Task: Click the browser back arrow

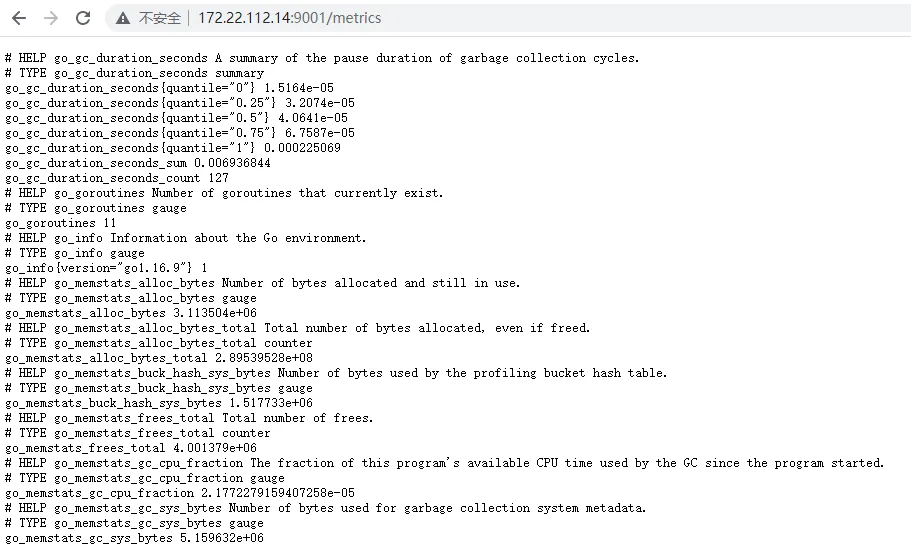Action: click(19, 18)
